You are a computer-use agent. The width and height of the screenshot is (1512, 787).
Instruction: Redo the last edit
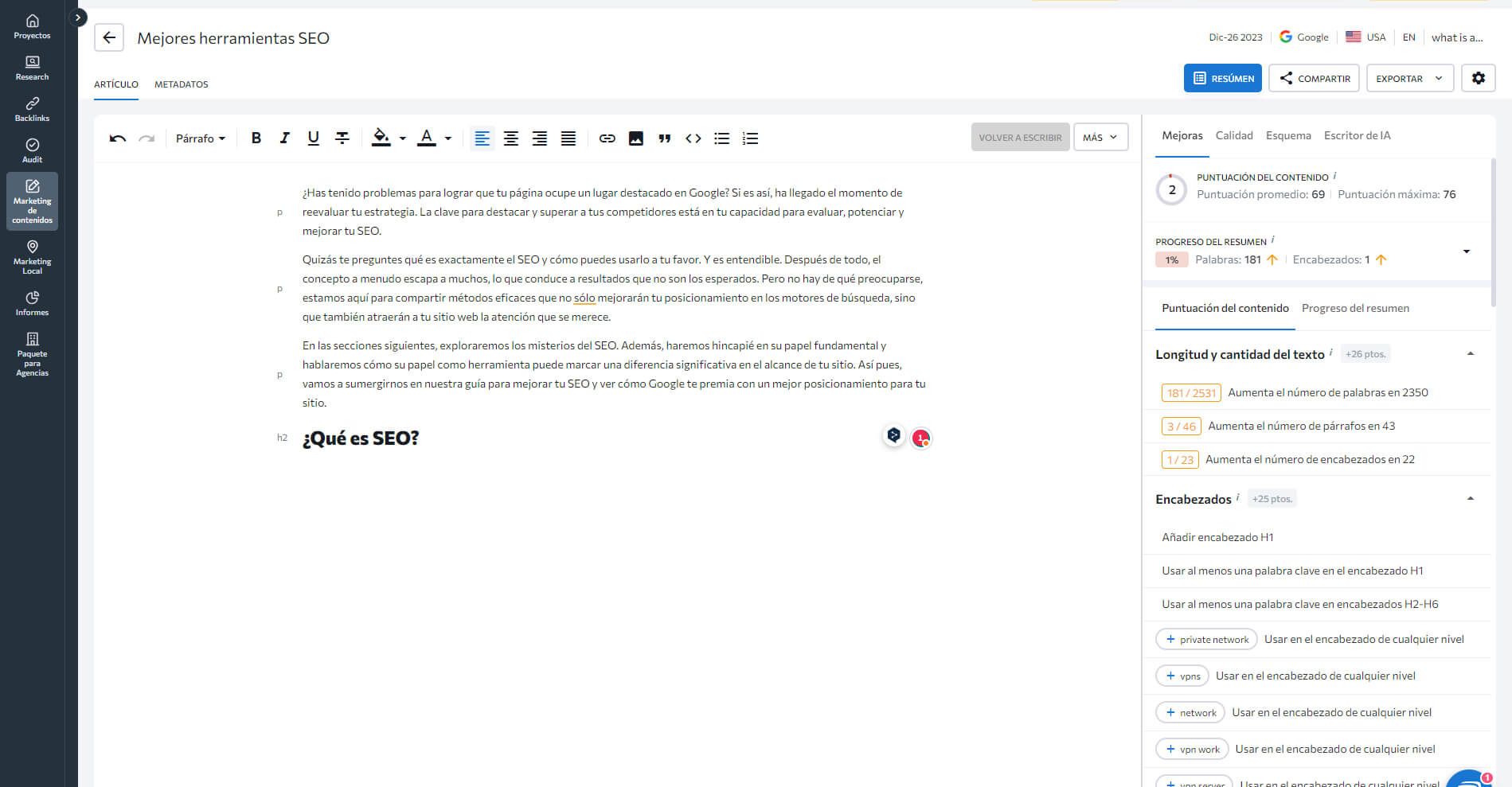147,138
